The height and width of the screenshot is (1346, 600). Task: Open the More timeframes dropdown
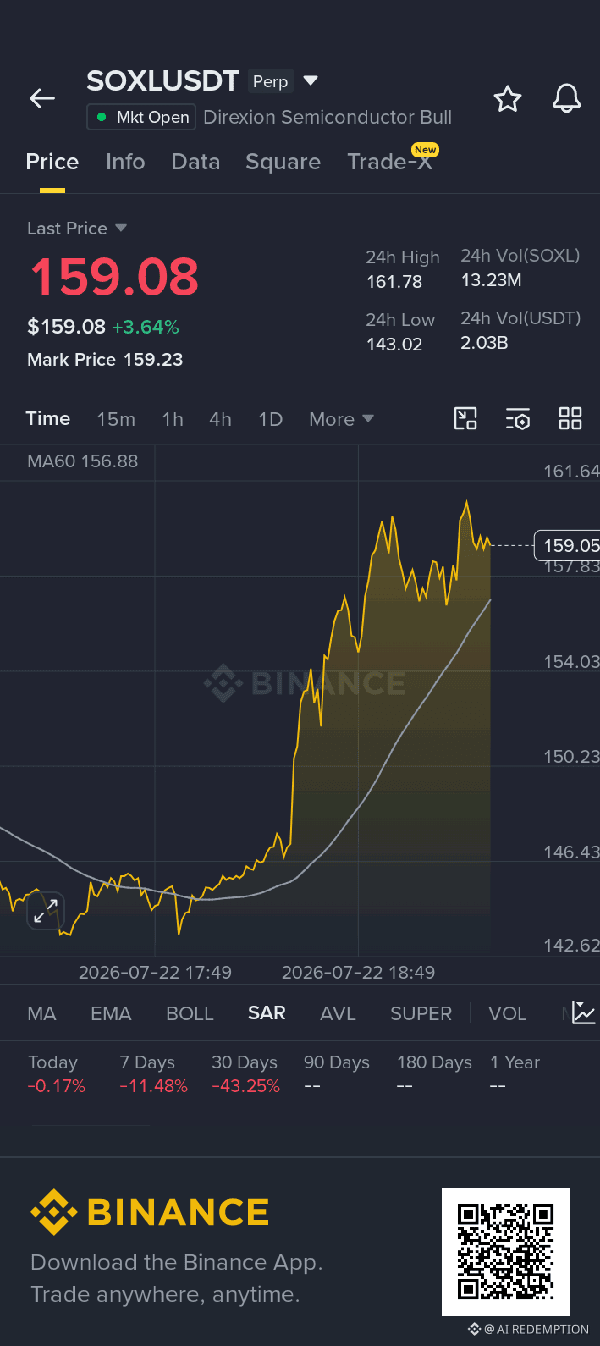(341, 419)
